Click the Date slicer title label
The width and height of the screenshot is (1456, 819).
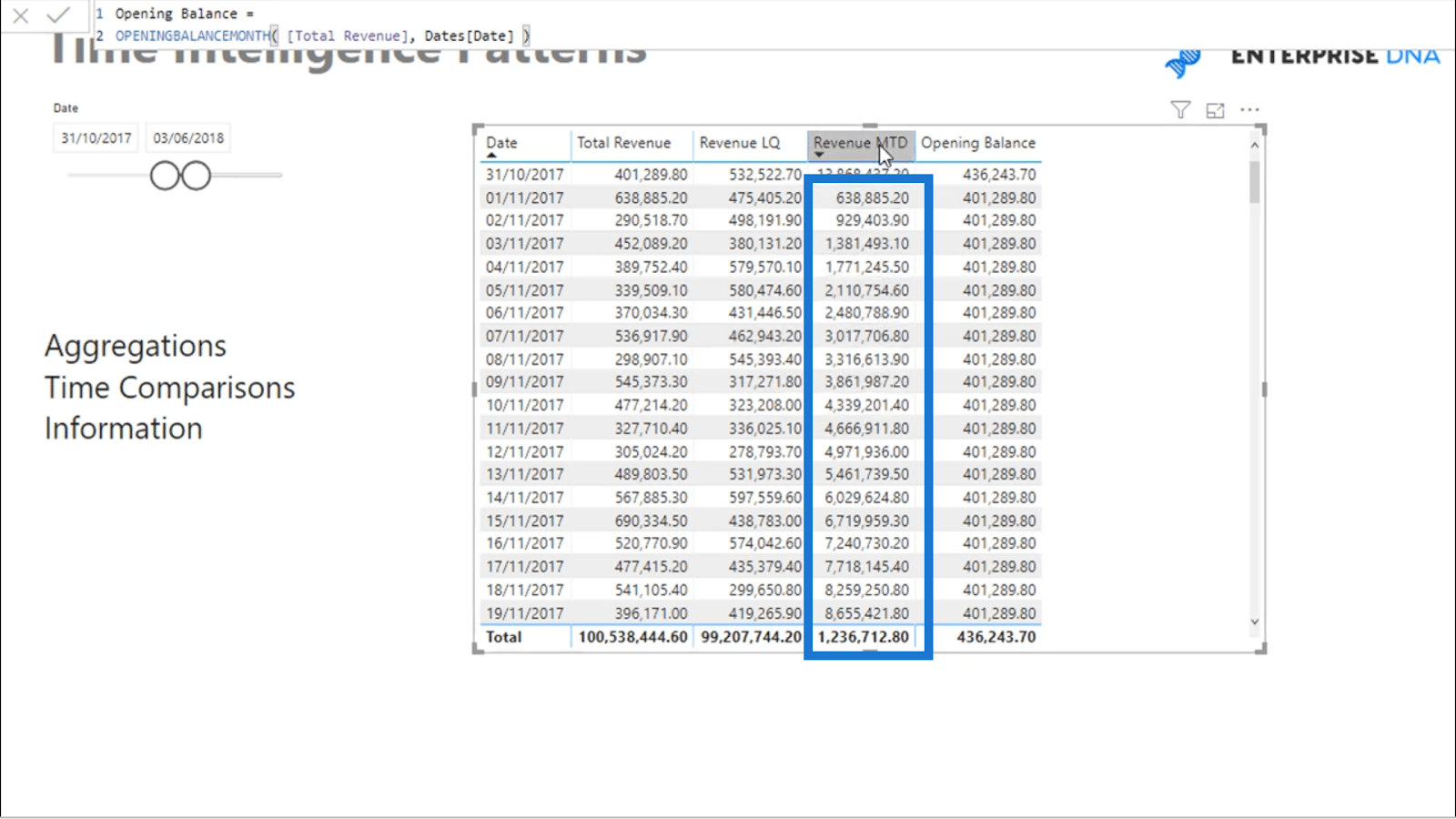point(66,108)
